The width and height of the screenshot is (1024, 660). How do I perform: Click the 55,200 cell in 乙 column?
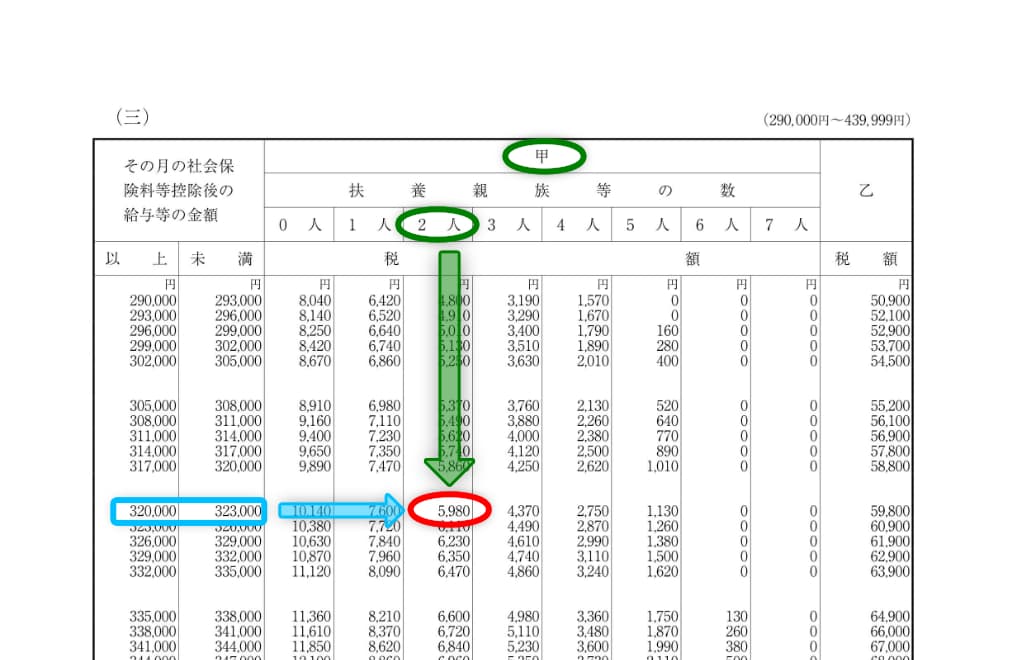[x=890, y=406]
